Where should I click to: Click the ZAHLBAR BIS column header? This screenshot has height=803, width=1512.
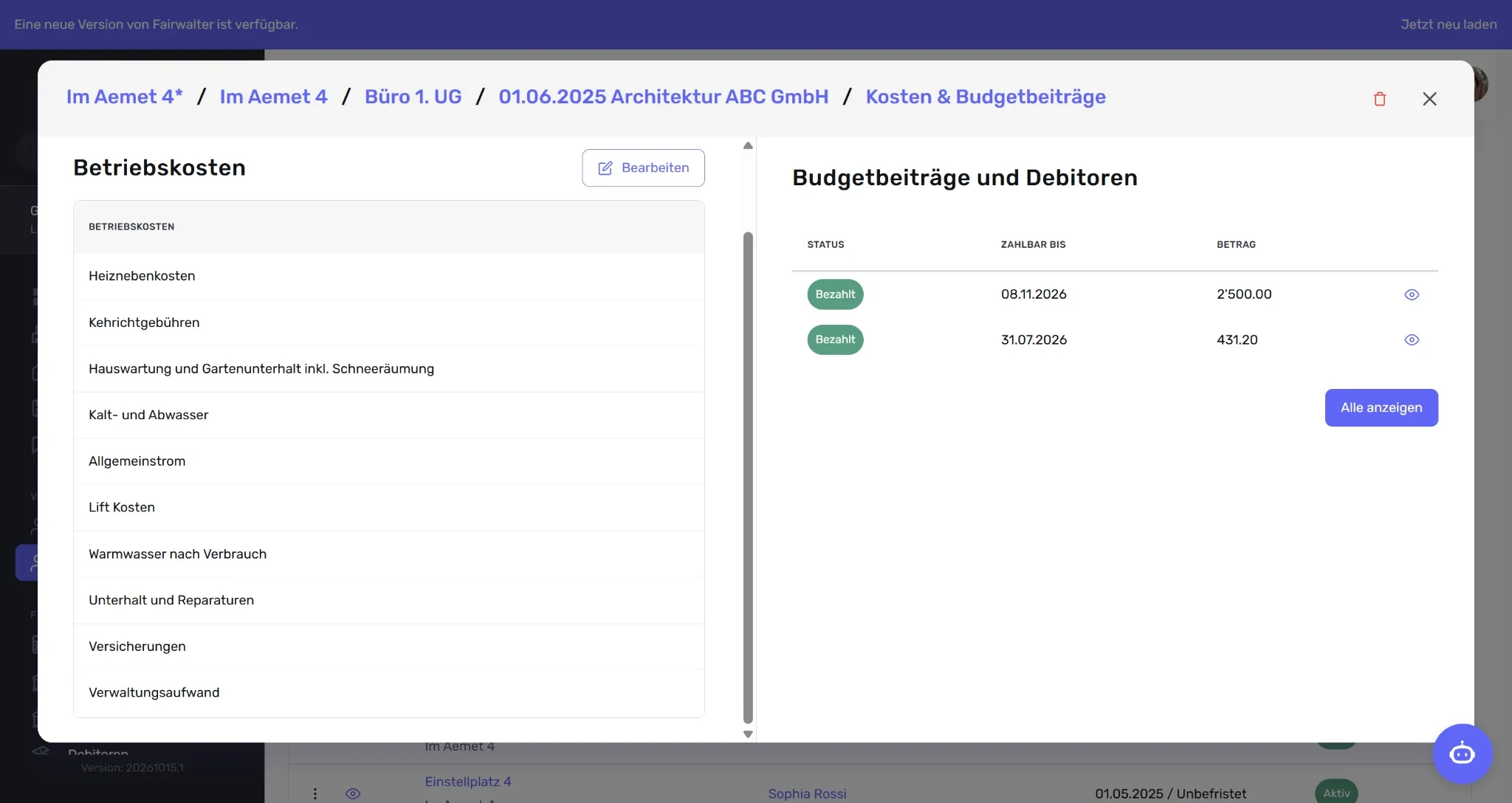[1033, 245]
